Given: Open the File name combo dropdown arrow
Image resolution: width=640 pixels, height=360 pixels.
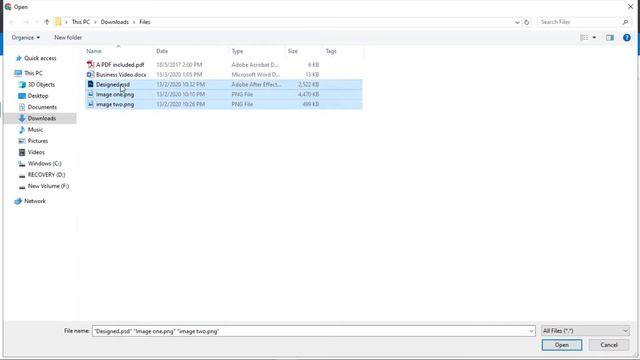Looking at the screenshot, I should click(x=531, y=331).
